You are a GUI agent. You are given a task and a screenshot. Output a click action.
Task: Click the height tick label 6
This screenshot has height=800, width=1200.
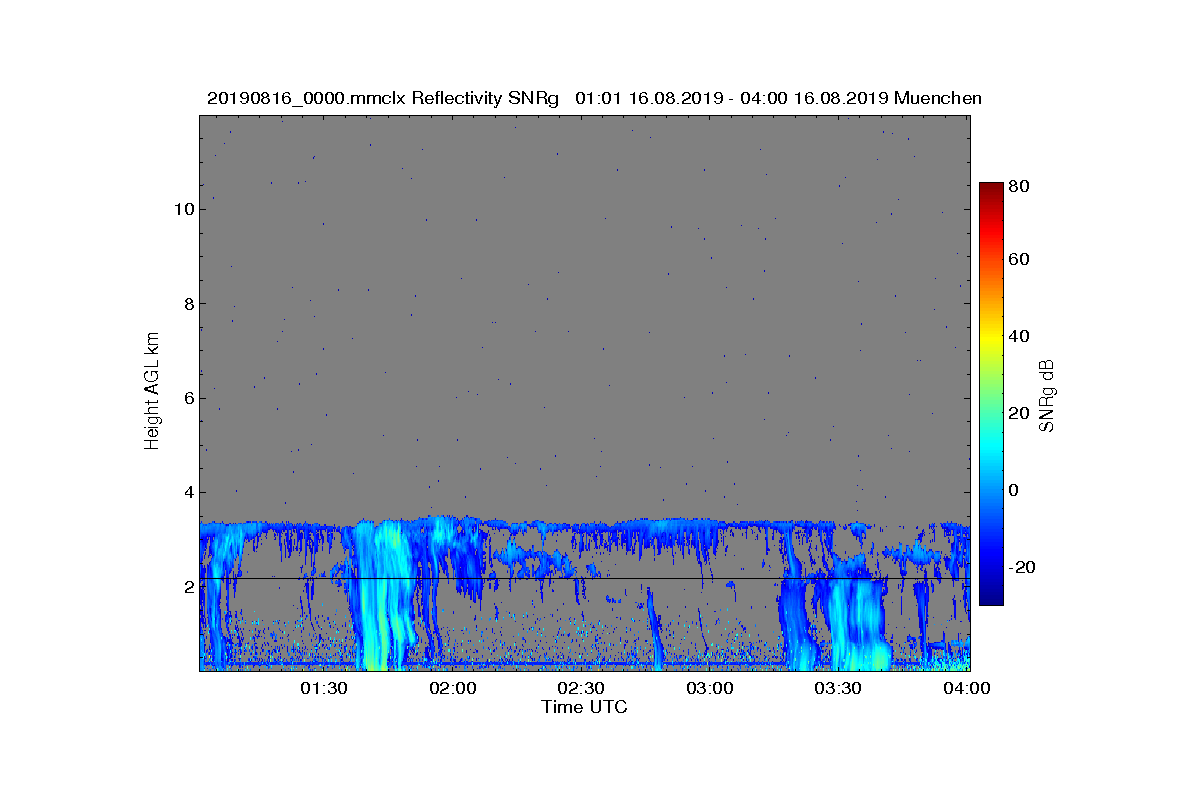187,398
